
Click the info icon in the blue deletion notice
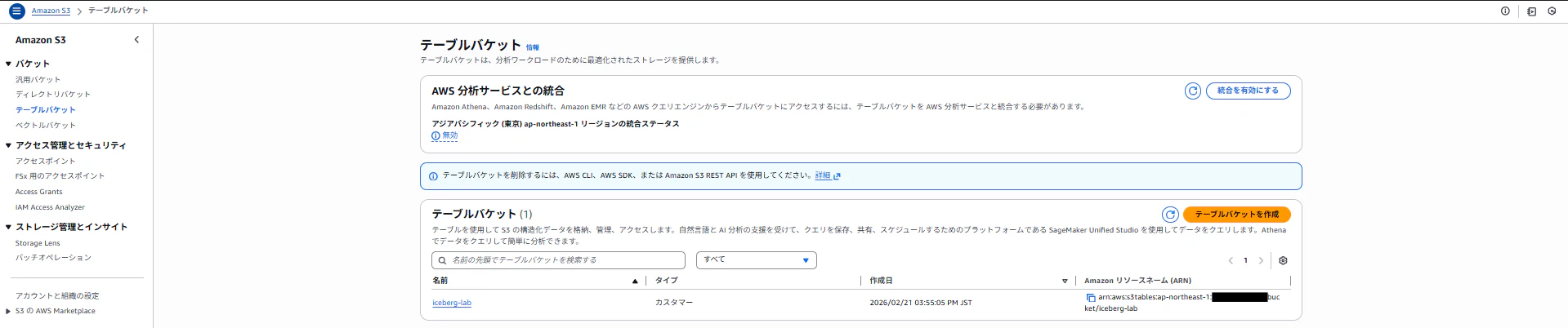tap(433, 176)
